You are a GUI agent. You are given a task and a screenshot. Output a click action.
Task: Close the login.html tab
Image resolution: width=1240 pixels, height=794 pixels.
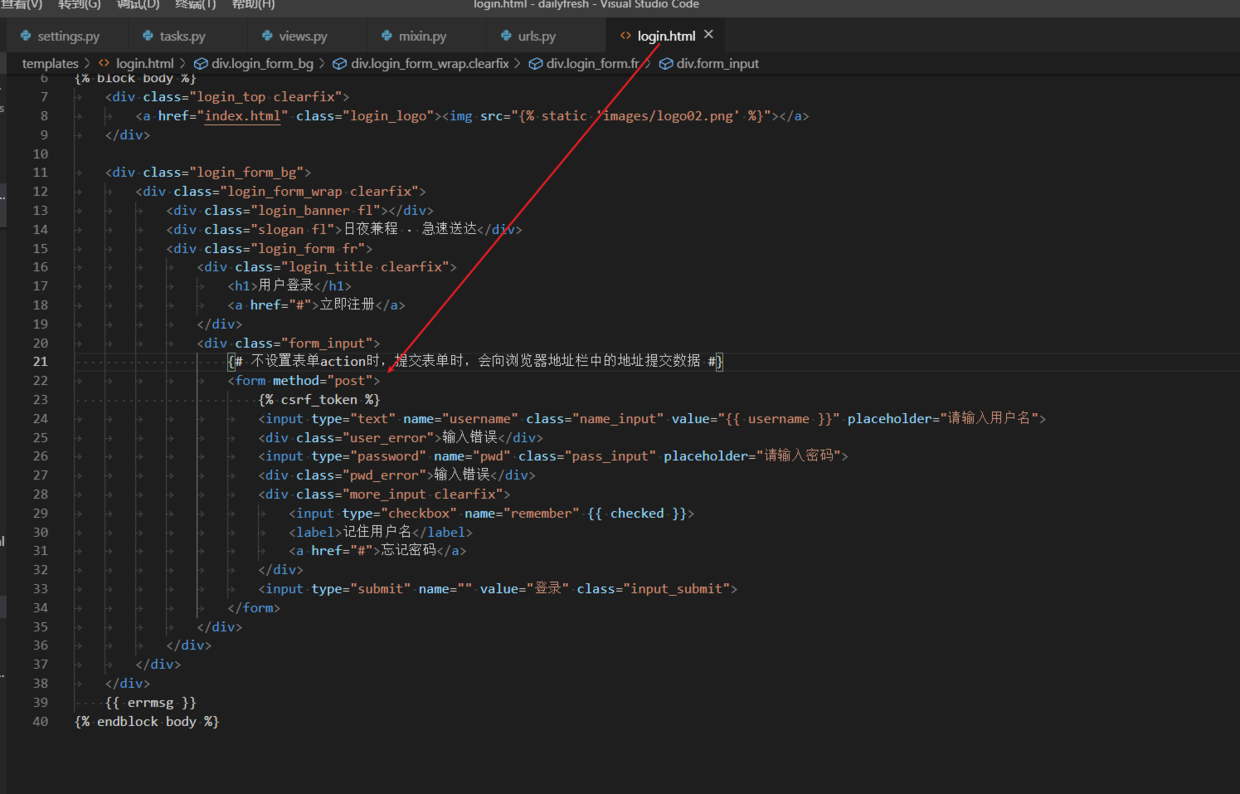click(x=709, y=35)
